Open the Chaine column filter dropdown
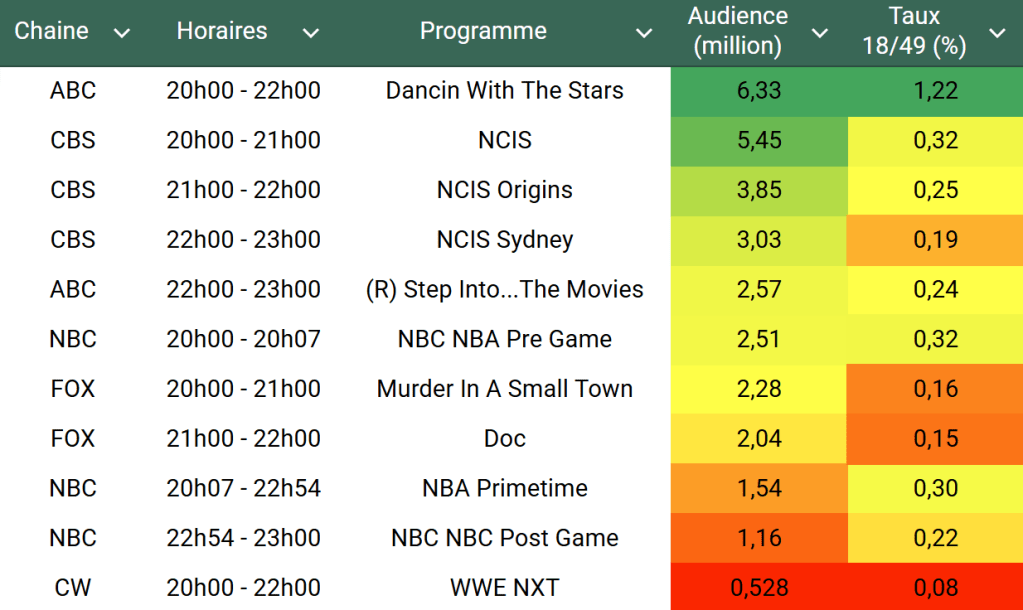Image resolution: width=1023 pixels, height=610 pixels. (122, 33)
